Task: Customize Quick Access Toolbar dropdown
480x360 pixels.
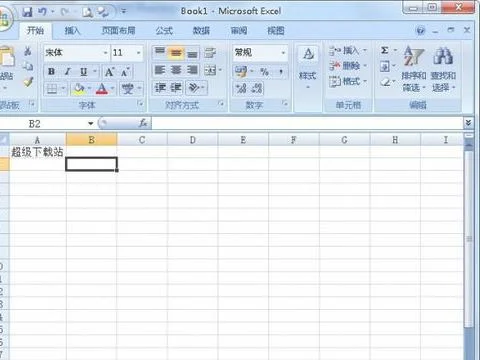Action: pos(124,12)
